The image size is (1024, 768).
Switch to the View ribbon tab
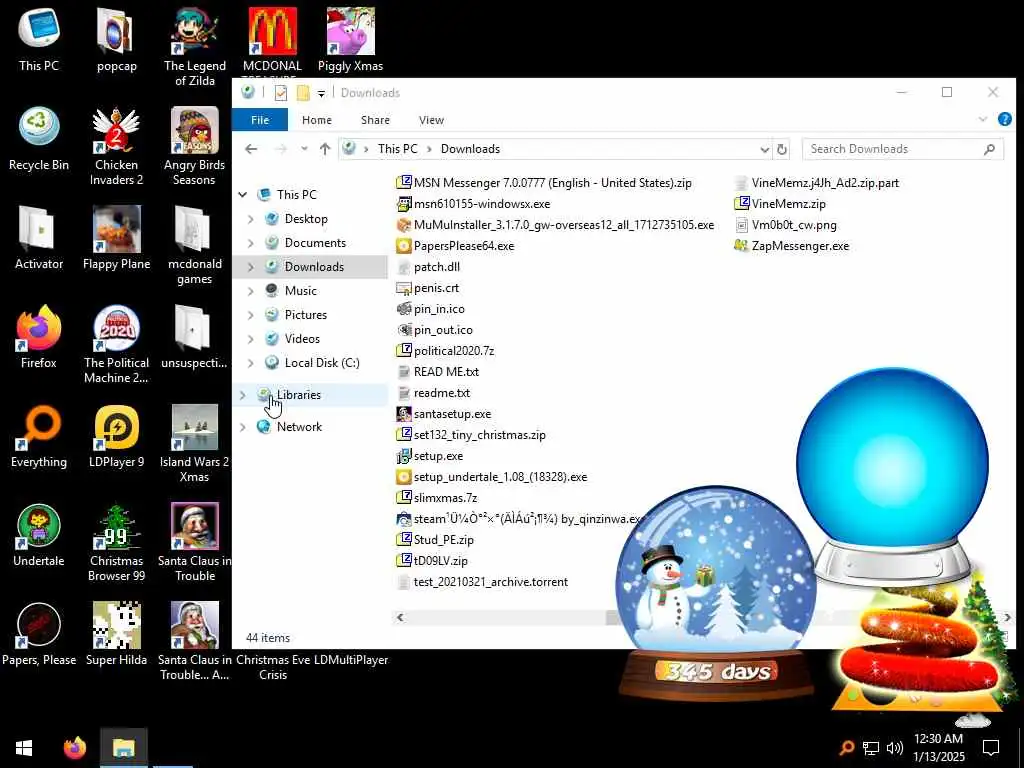(x=431, y=120)
